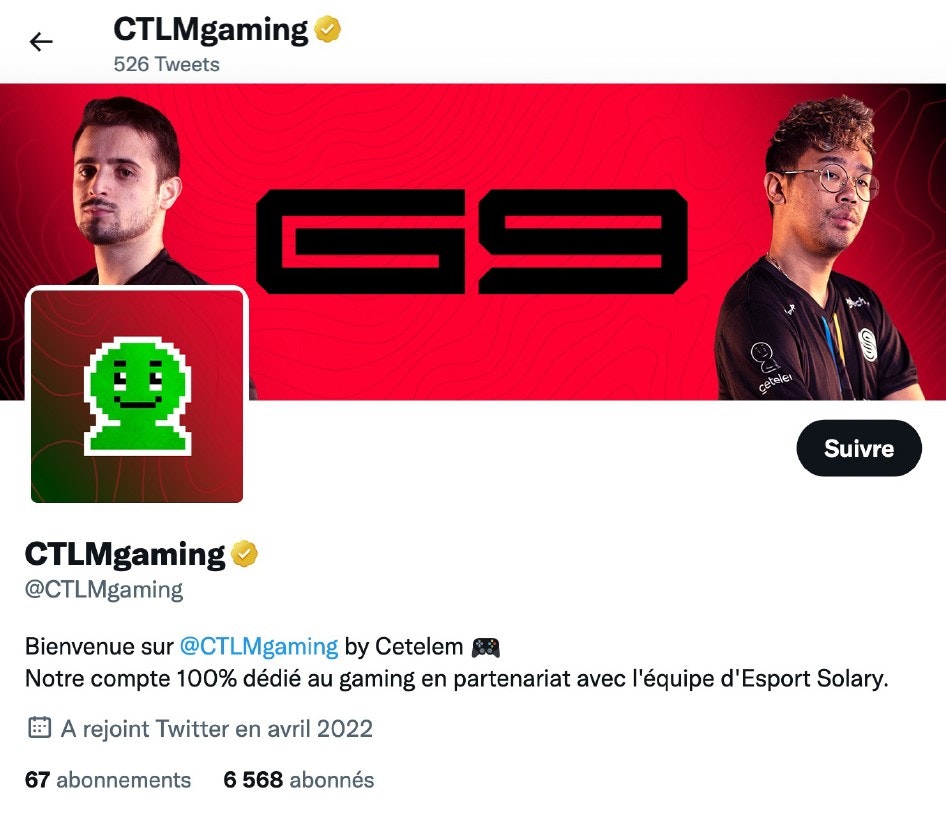Go back using the arrow icon
The width and height of the screenshot is (946, 826).
pyautogui.click(x=41, y=42)
